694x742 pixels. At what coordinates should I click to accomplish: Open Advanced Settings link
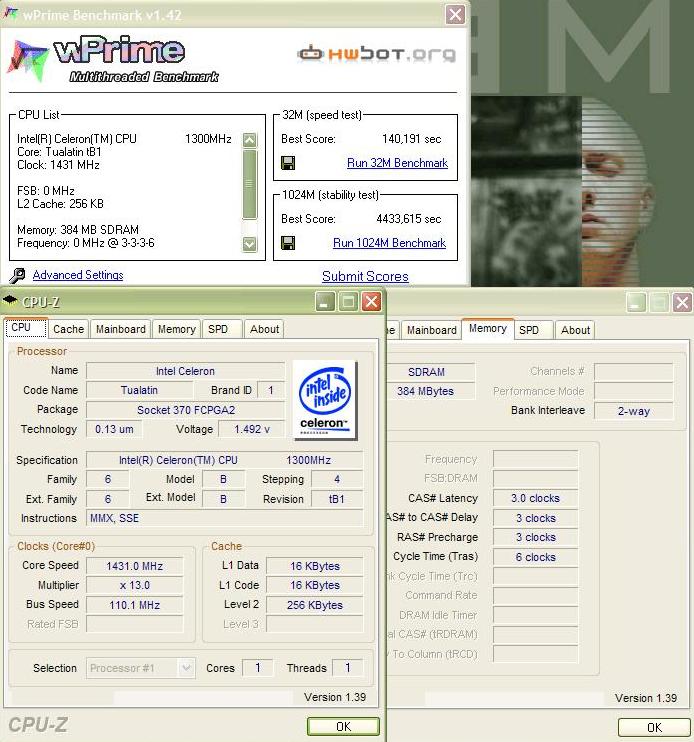[78, 275]
